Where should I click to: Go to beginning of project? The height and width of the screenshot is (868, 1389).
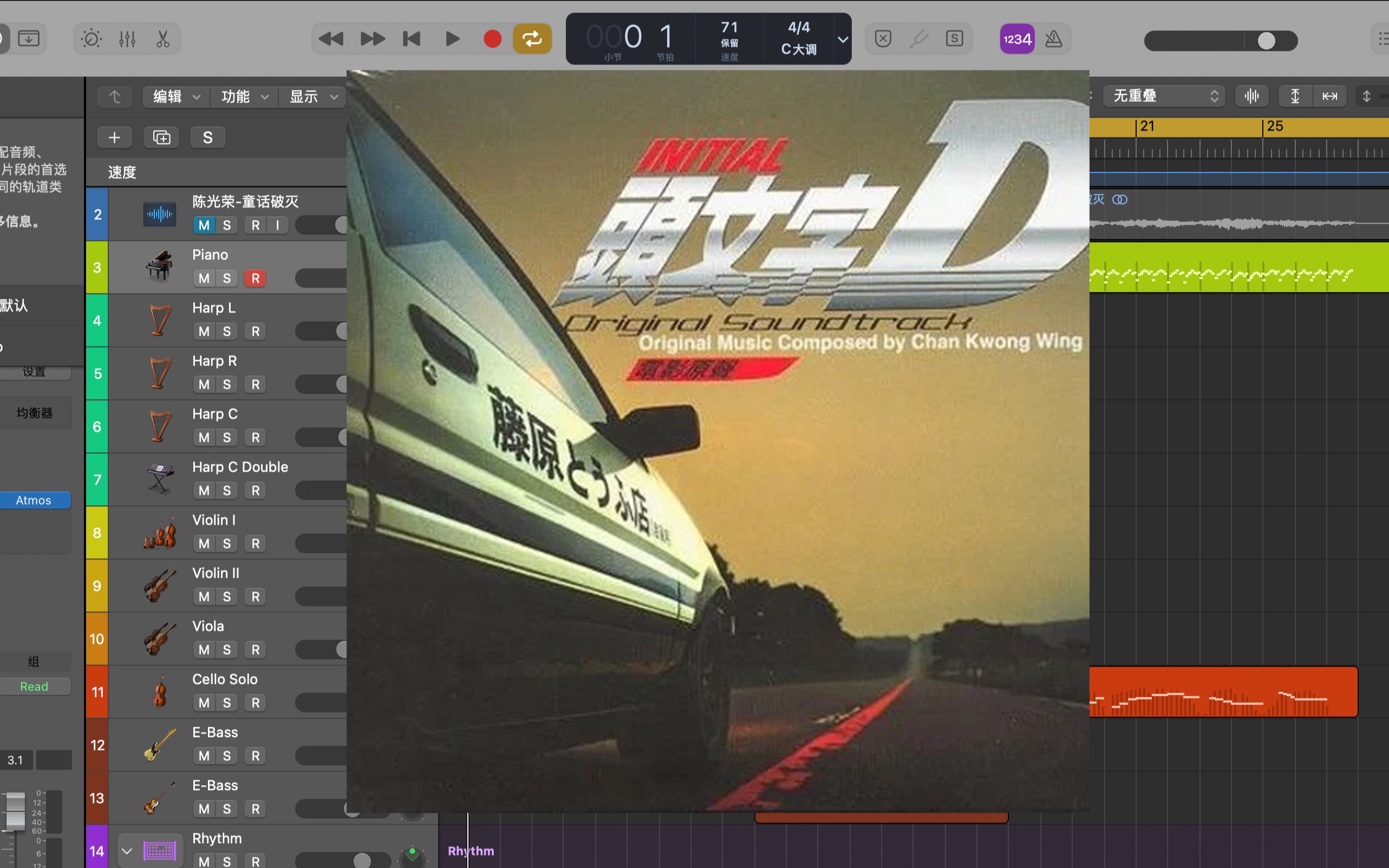coord(412,39)
